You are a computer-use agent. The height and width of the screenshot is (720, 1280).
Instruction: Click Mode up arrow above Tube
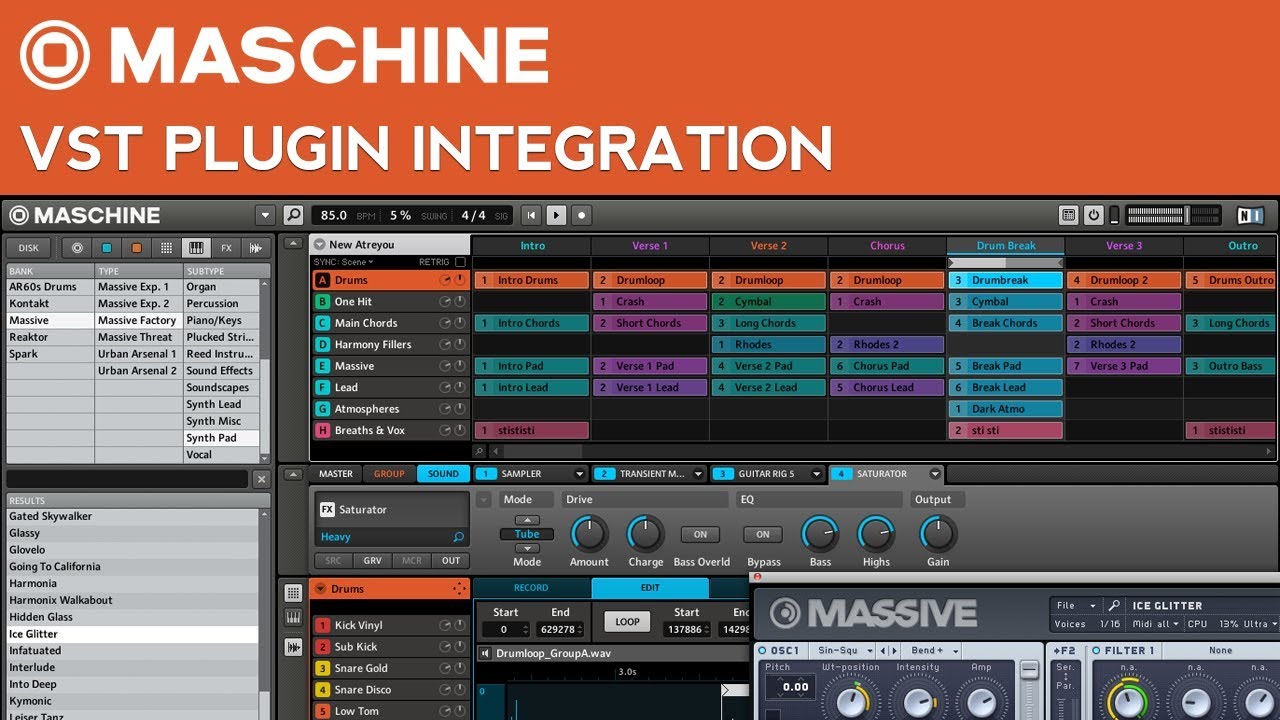click(x=527, y=520)
